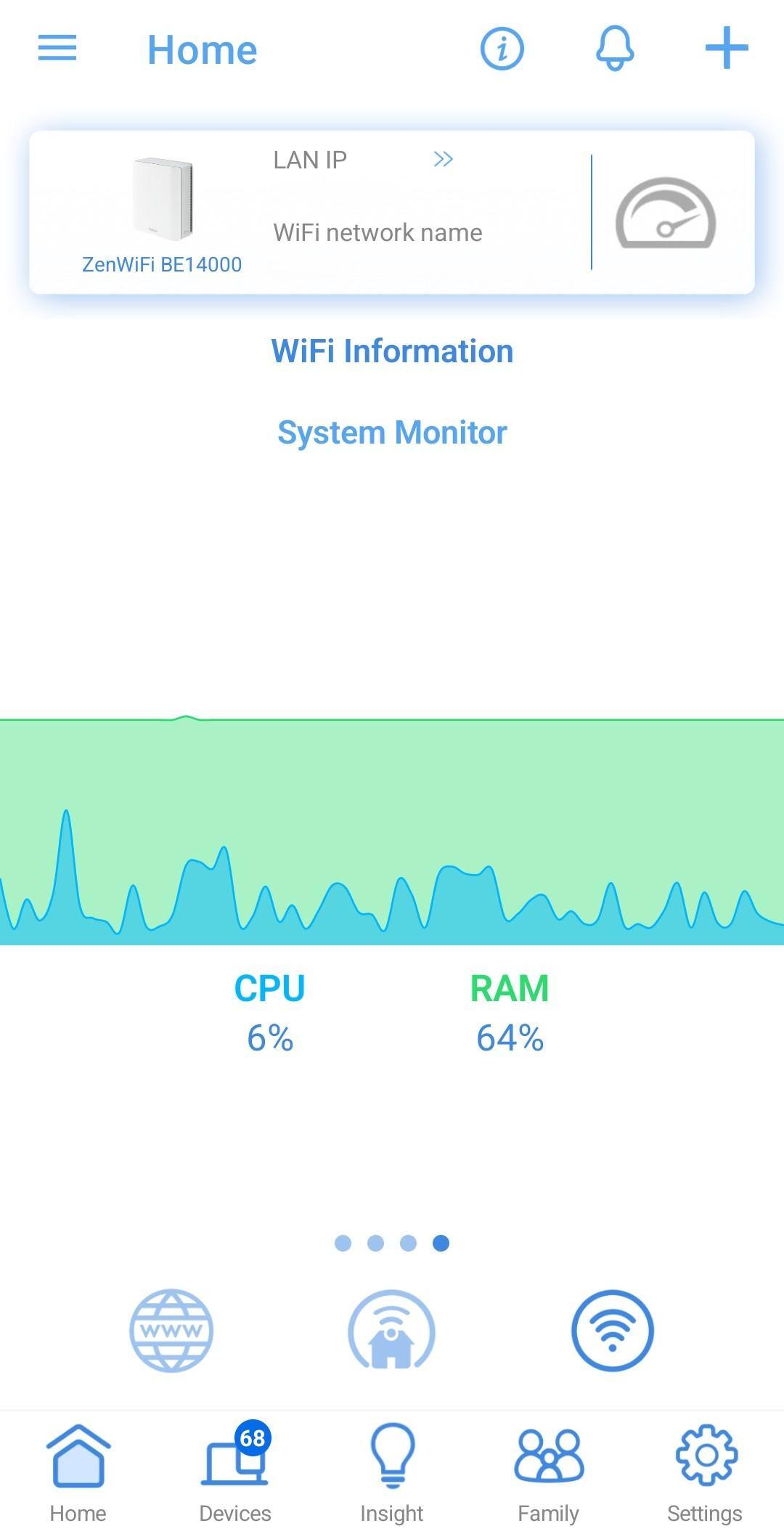Viewport: 784px width, 1534px height.
Task: Open the hamburger menu
Action: [x=57, y=49]
